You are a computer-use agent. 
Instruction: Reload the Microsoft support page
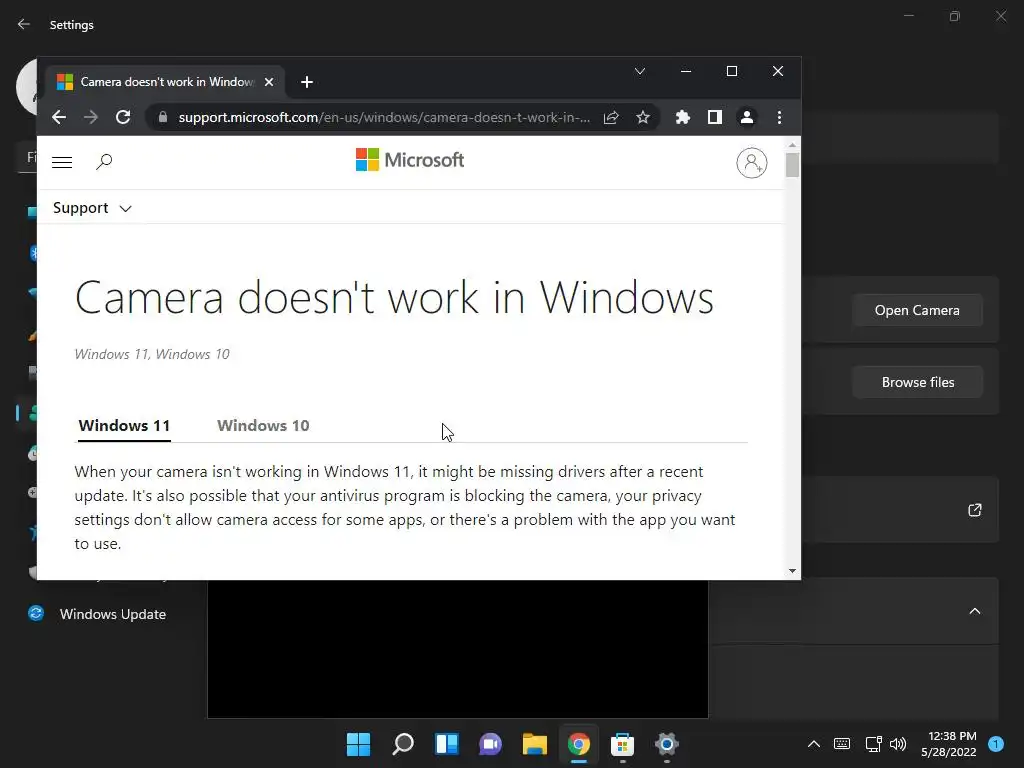tap(123, 118)
